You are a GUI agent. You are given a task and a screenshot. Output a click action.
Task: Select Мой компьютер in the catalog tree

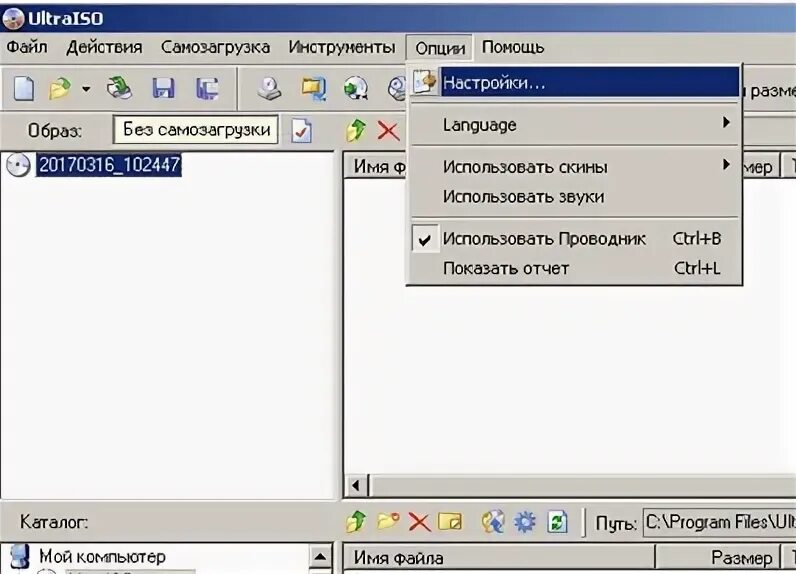point(102,556)
